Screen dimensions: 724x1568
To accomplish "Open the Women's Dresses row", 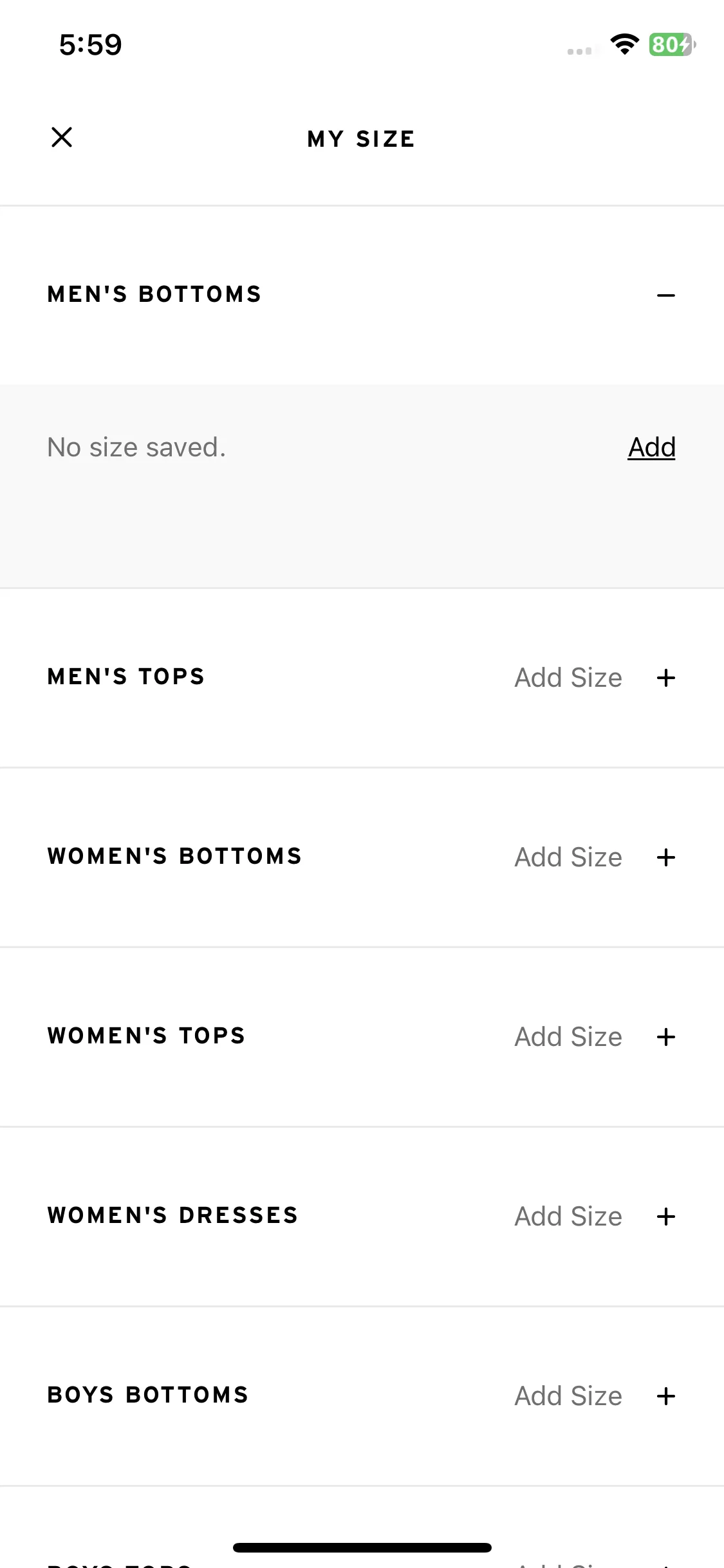I will (362, 1217).
